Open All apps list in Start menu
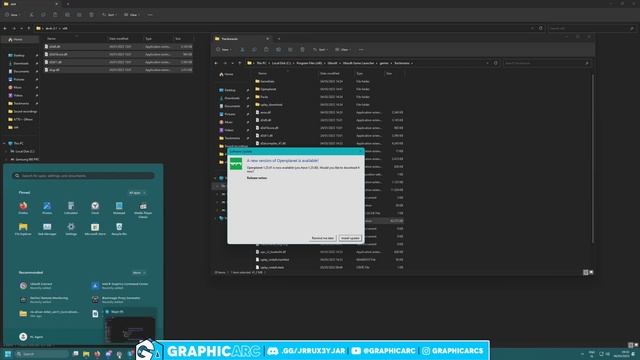This screenshot has width=640, height=360. [x=137, y=193]
